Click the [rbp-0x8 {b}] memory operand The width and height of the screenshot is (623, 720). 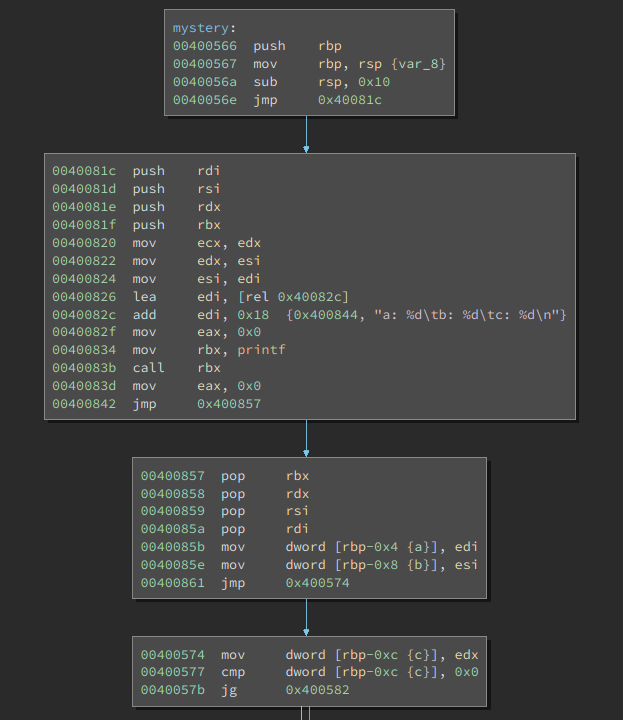point(386,565)
